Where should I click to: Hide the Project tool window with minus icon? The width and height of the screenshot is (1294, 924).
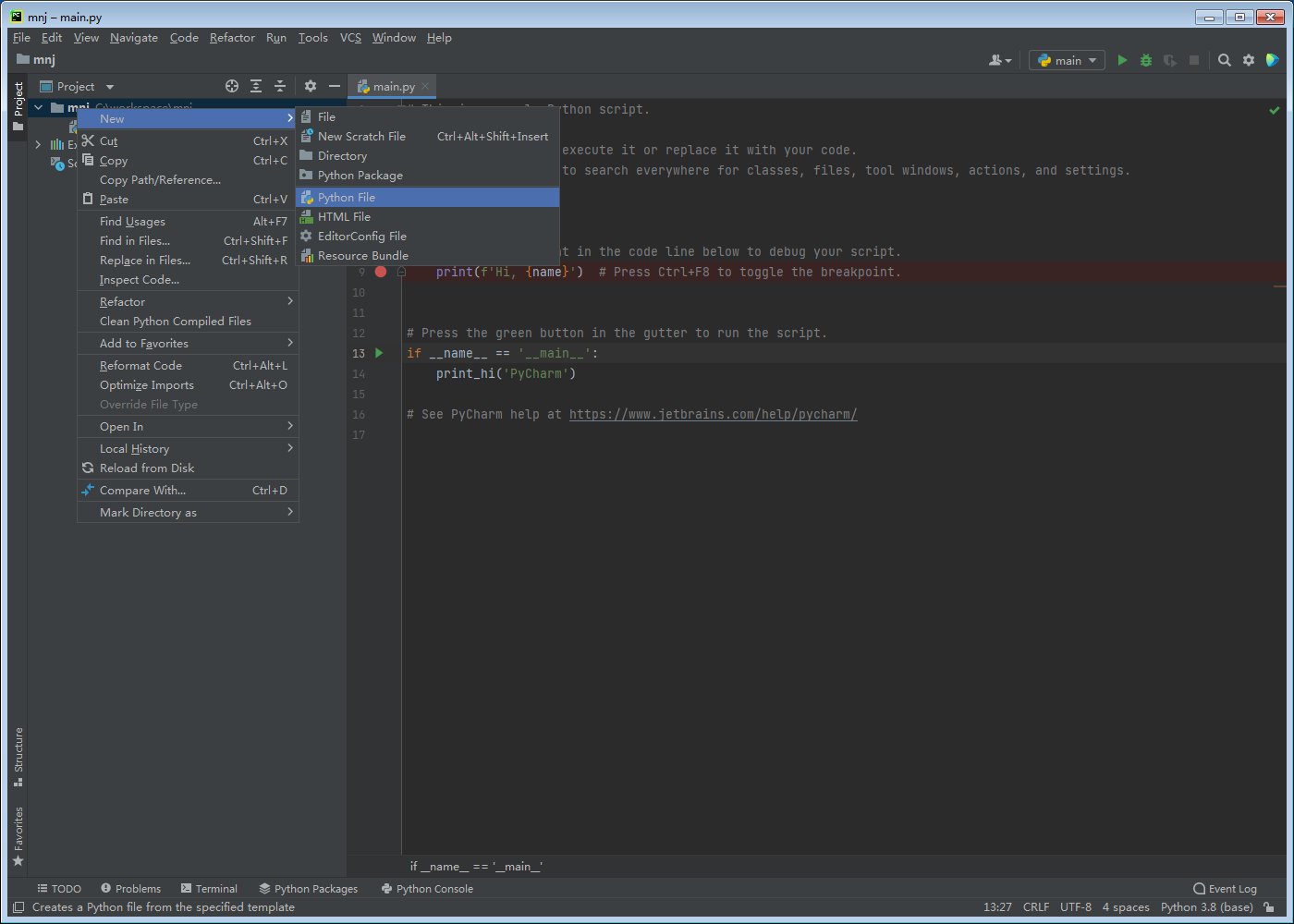(335, 86)
